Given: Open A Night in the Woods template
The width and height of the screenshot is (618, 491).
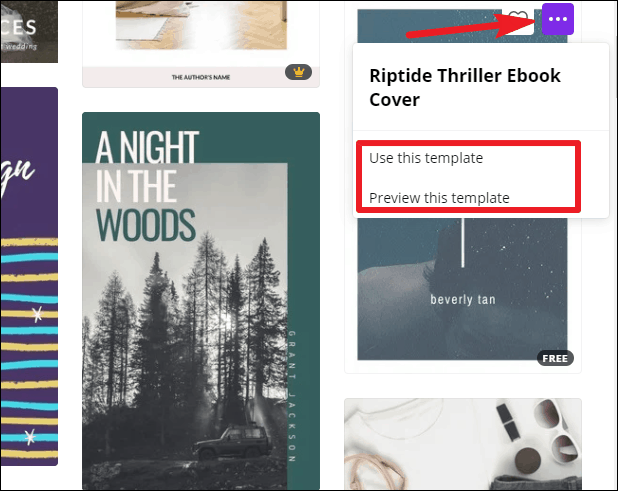Looking at the screenshot, I should [201, 301].
